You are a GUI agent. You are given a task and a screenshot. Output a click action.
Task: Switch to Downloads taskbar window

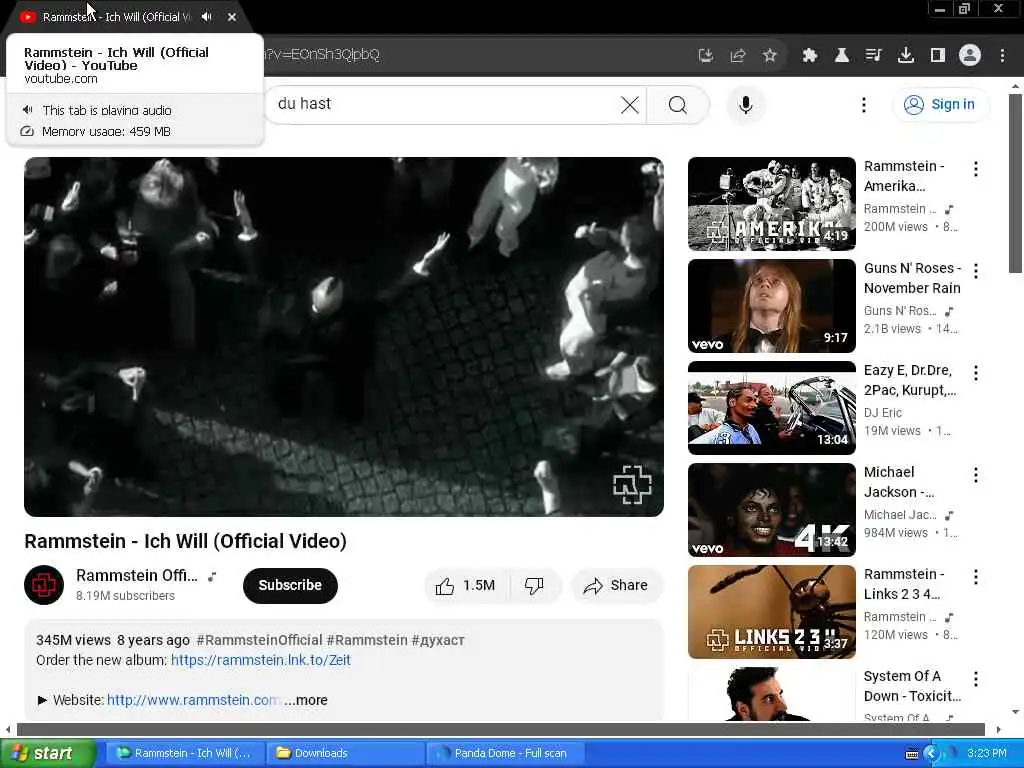click(x=345, y=753)
